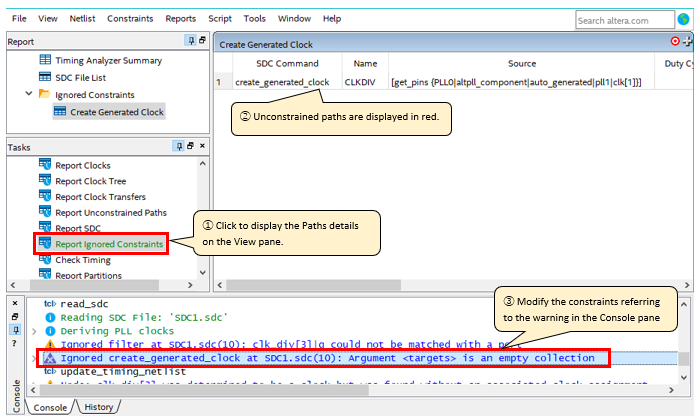Float the Report panel with its undock icon
This screenshot has height=420, width=699.
pyautogui.click(x=202, y=41)
